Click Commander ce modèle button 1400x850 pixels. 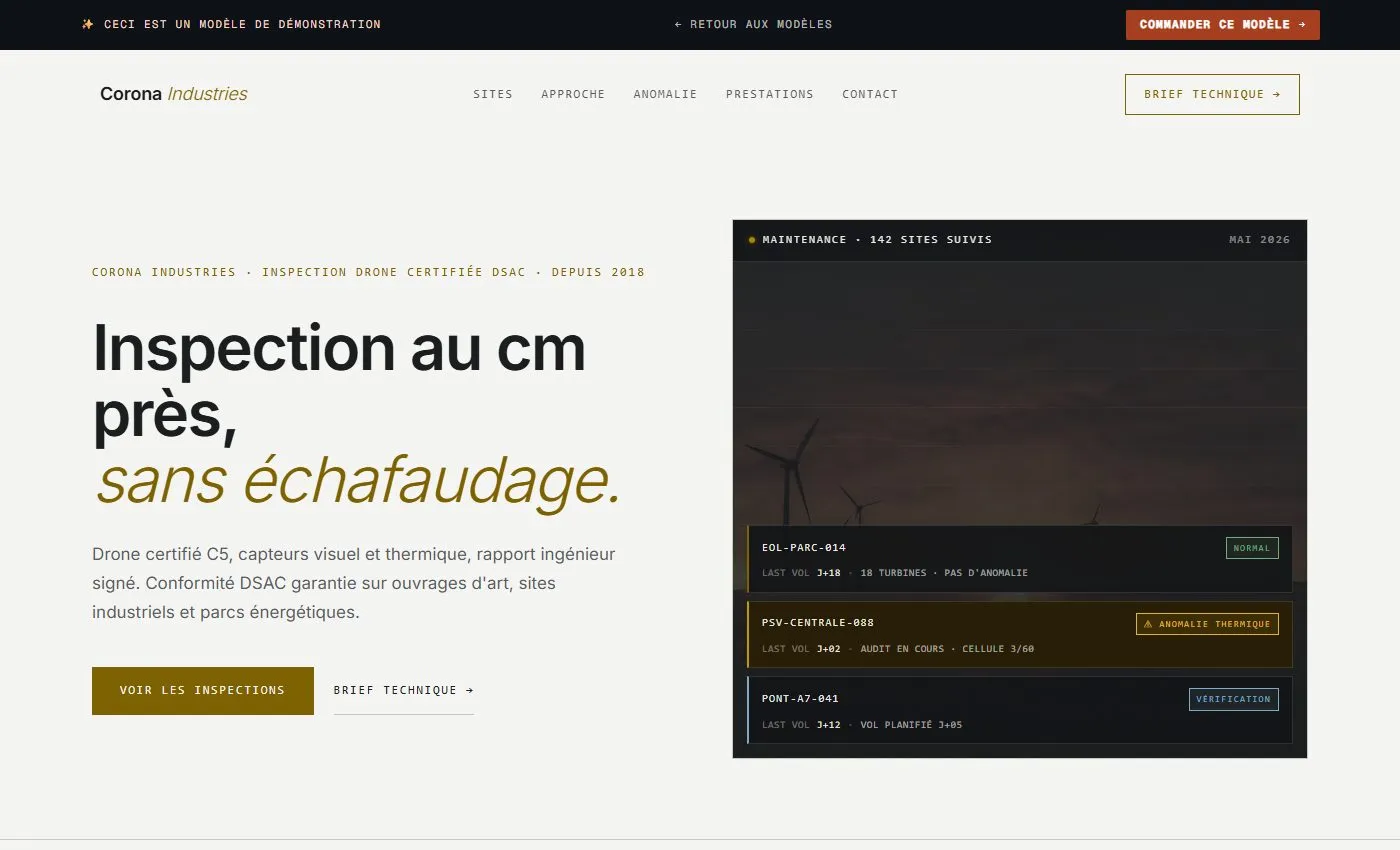pyautogui.click(x=1223, y=25)
